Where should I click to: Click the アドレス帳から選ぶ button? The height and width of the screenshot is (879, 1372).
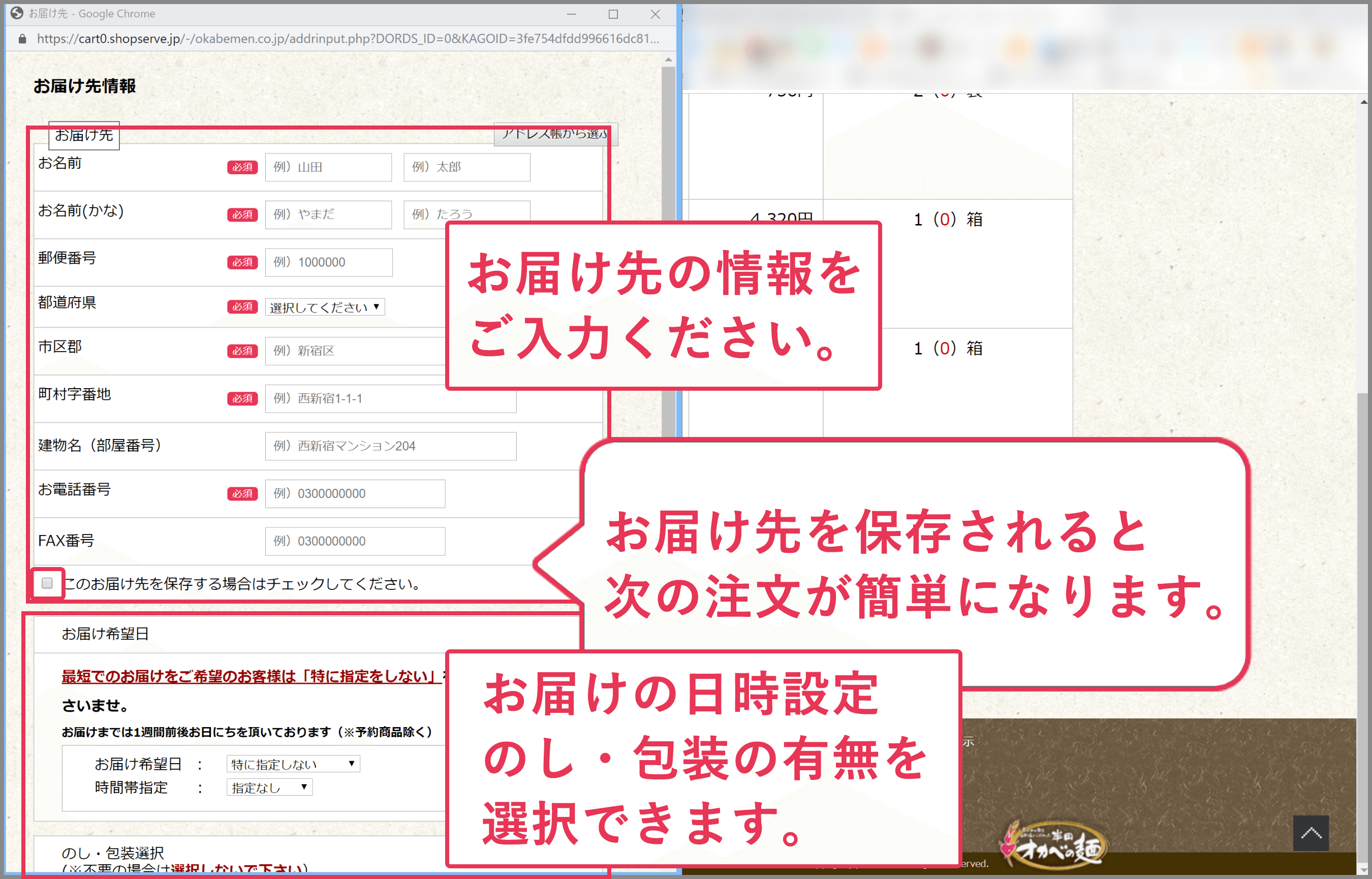555,134
